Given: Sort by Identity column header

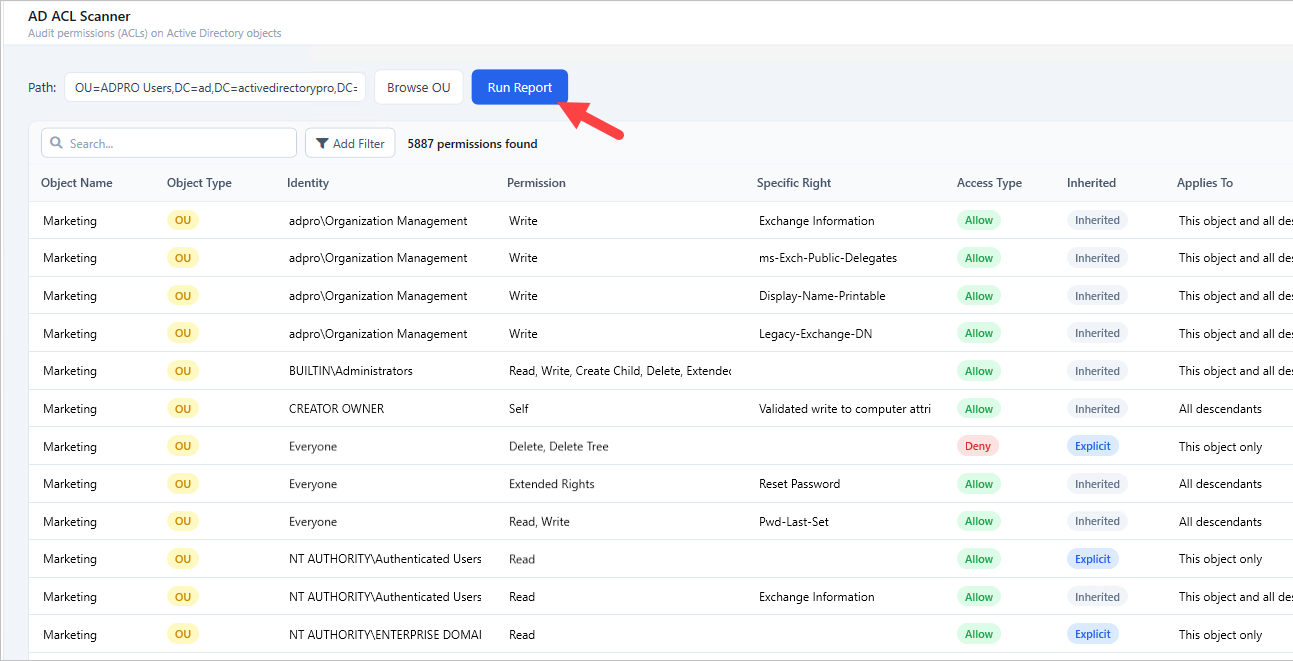Looking at the screenshot, I should [x=308, y=183].
